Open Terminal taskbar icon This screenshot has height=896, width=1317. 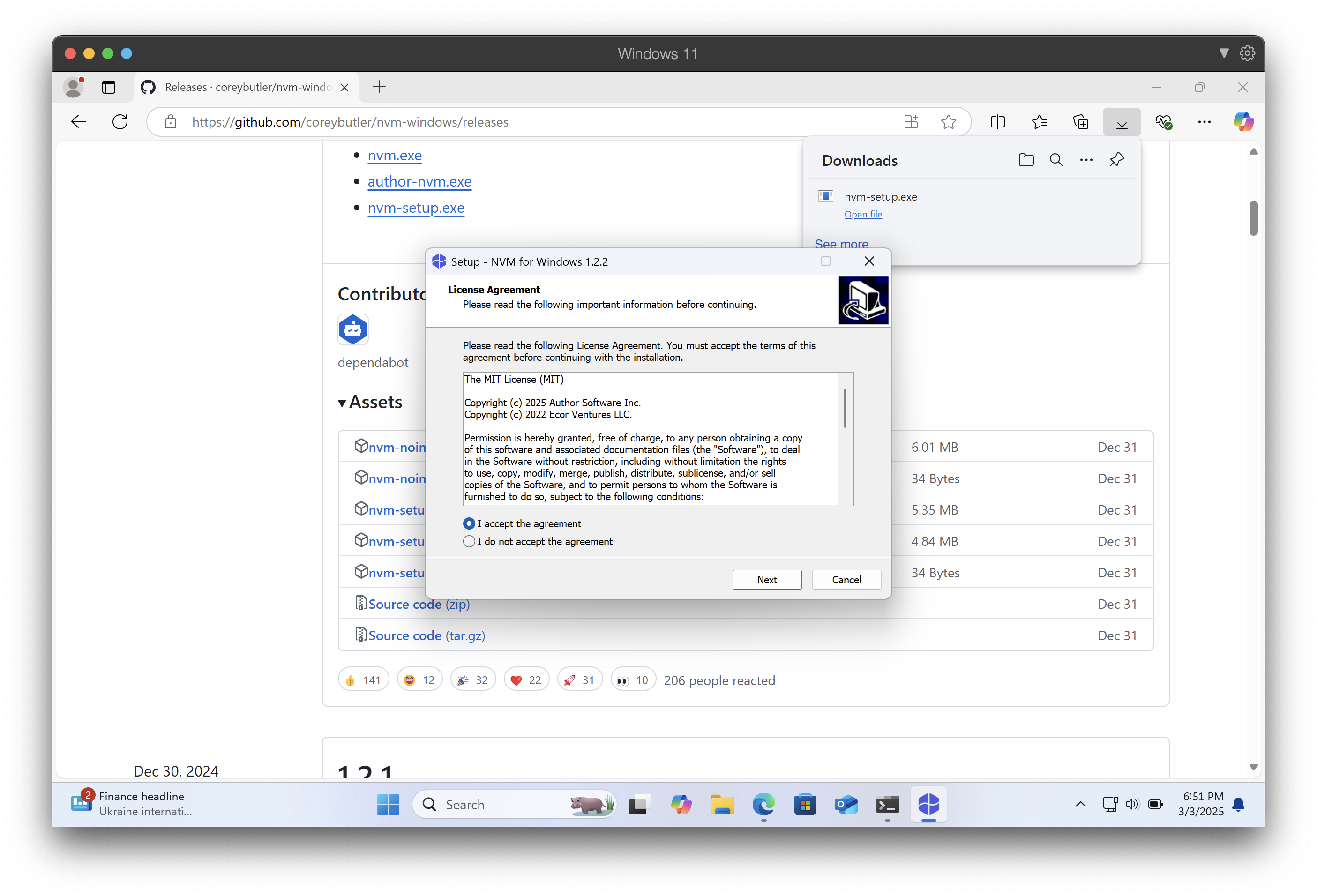point(887,804)
